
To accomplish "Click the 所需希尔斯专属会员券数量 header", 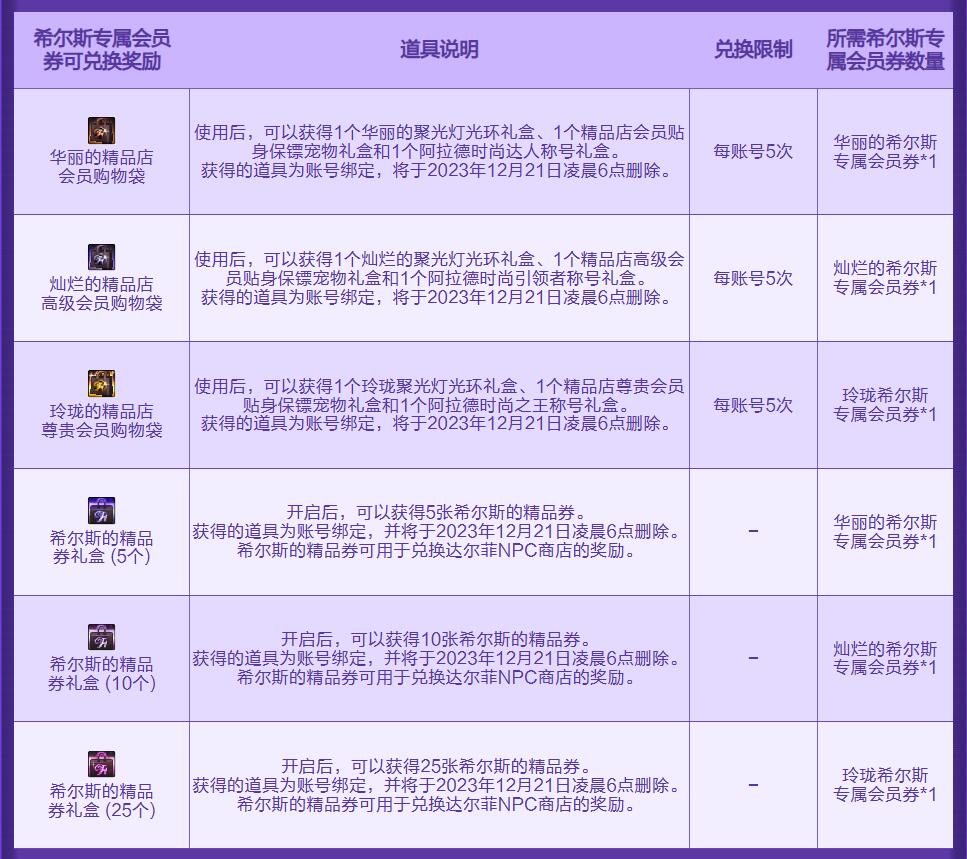I will tap(885, 49).
